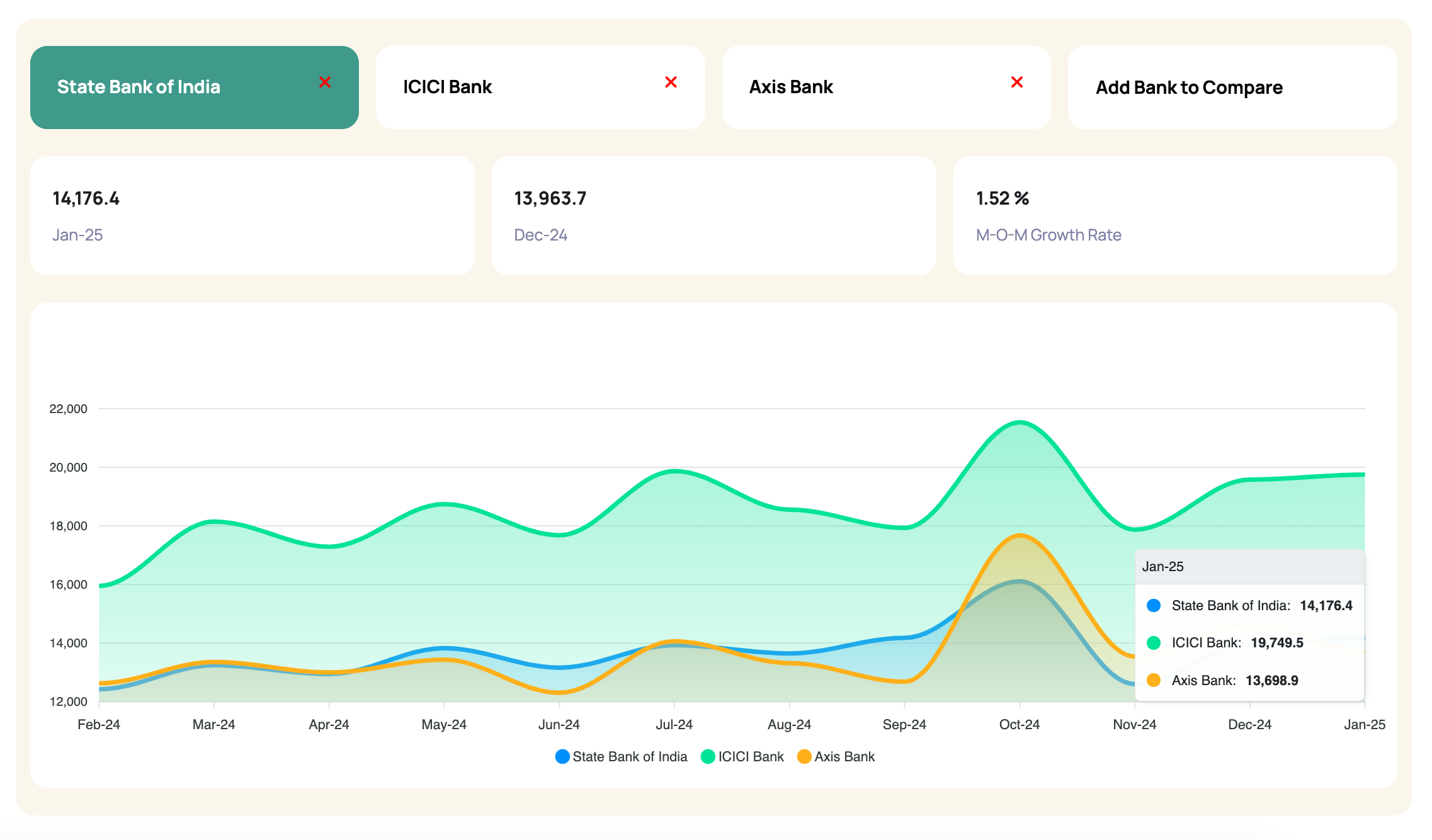Click the M-O-M Growth Rate card

[x=1175, y=215]
